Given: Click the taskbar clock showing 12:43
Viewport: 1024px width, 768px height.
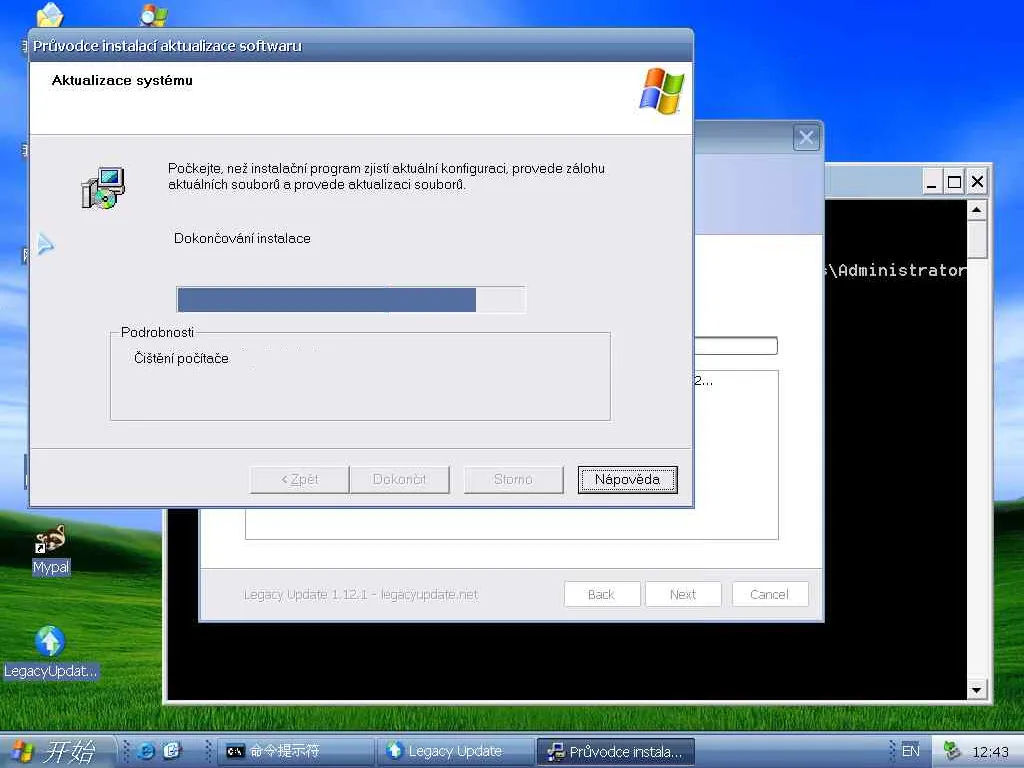Looking at the screenshot, I should click(990, 752).
